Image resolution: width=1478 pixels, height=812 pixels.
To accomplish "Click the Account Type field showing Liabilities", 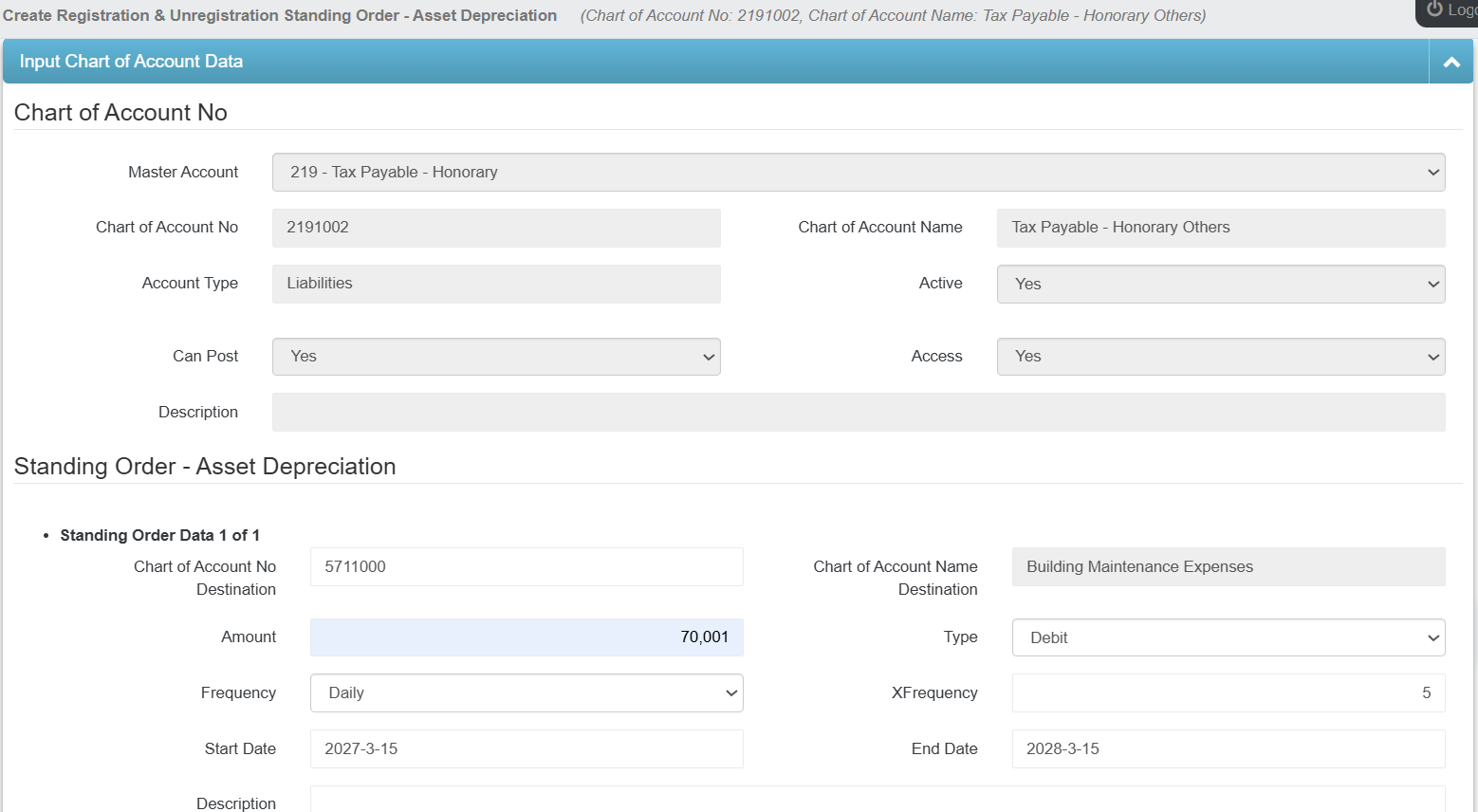I will (495, 284).
